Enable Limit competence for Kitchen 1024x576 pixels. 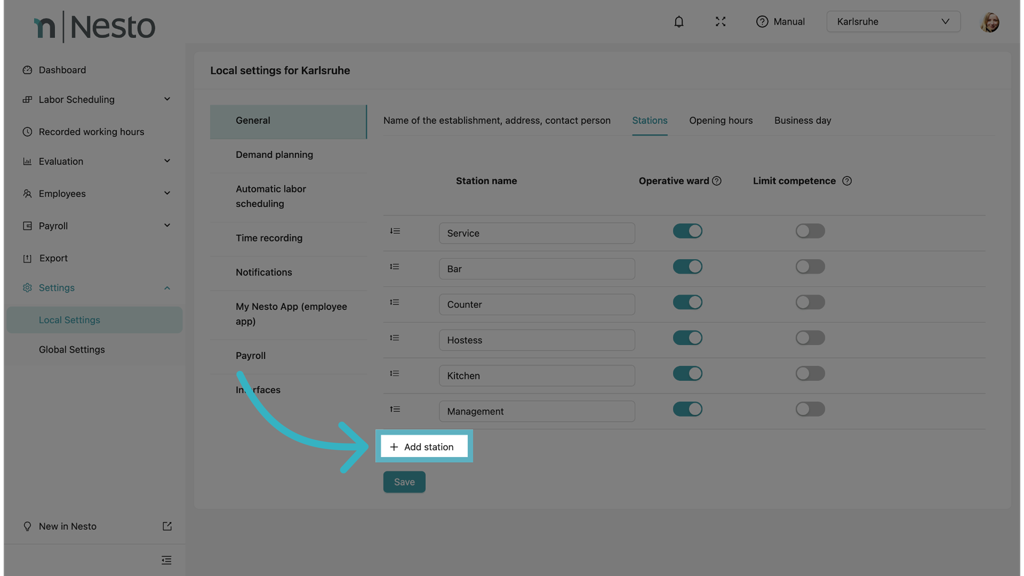coord(810,374)
